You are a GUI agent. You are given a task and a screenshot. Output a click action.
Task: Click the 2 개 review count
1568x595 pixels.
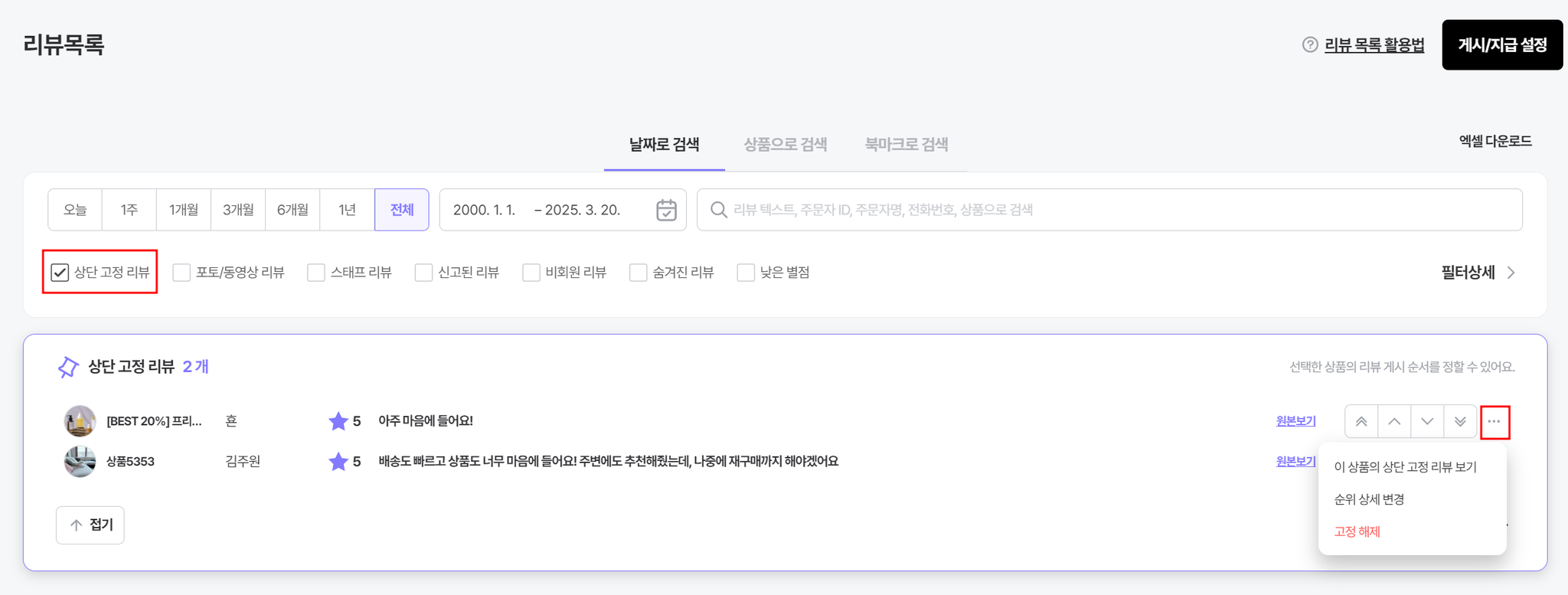coord(196,367)
